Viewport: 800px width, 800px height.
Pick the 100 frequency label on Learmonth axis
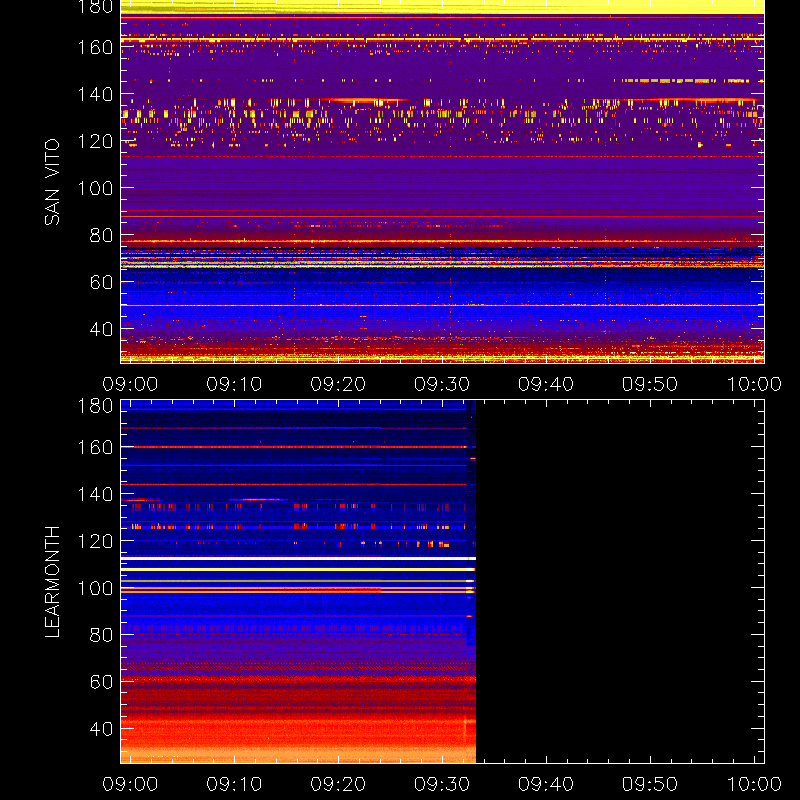95,588
